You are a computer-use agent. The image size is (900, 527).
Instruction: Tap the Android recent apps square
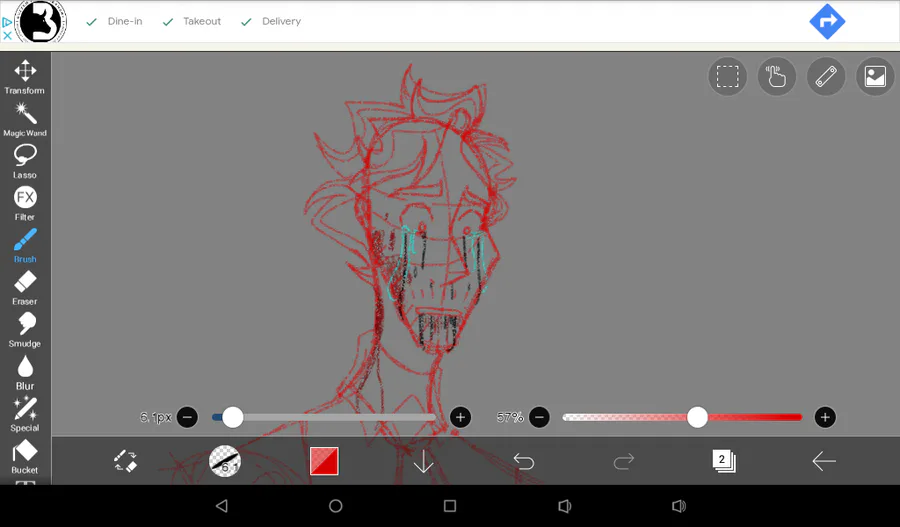pyautogui.click(x=450, y=506)
